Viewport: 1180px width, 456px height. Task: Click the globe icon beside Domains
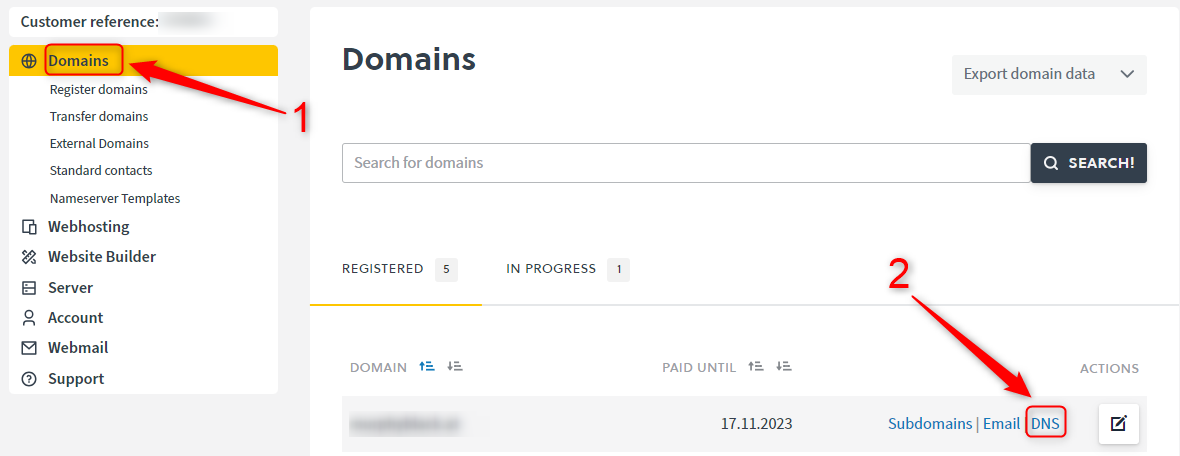(x=29, y=61)
